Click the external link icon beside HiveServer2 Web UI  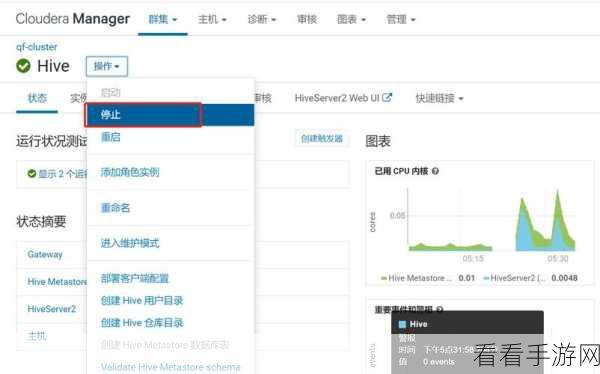(x=387, y=98)
